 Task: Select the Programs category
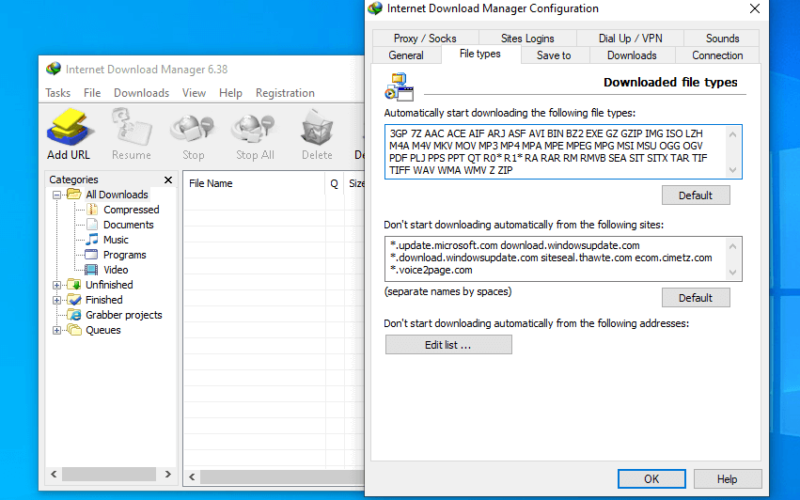point(124,255)
